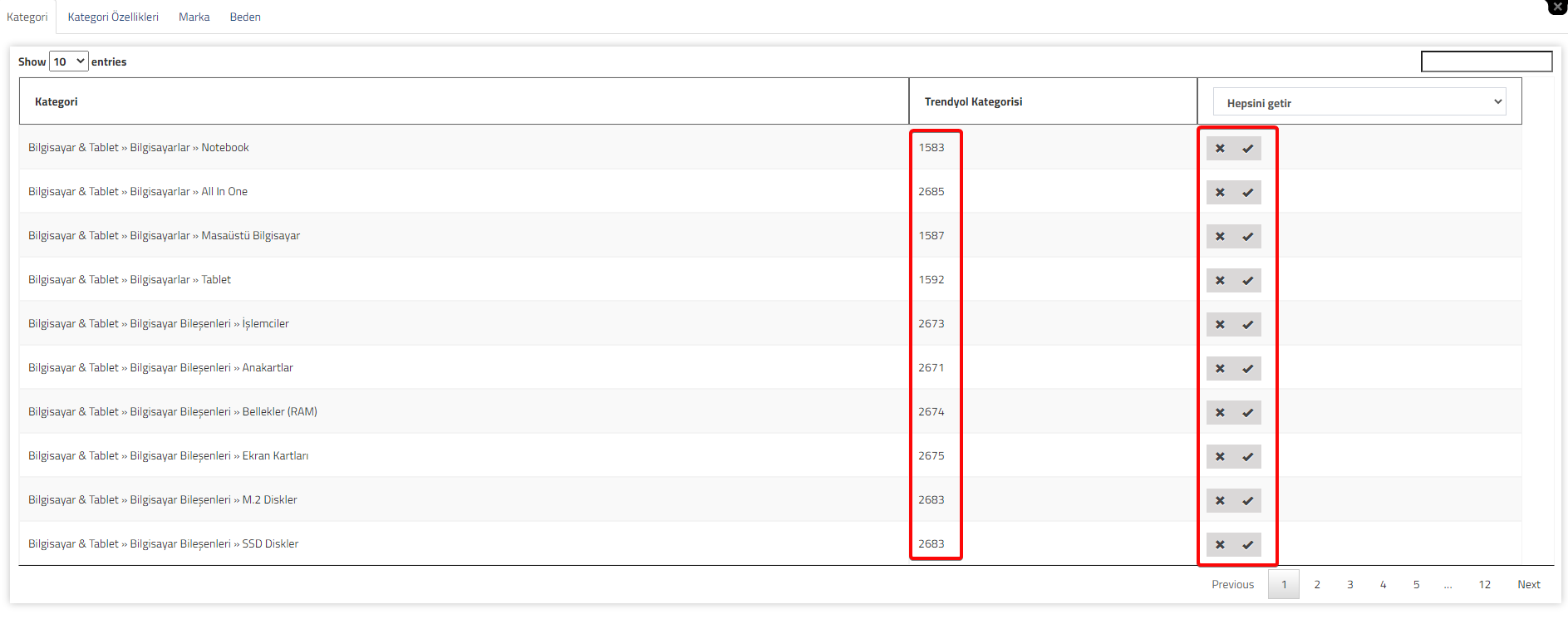Open the Hepsini getir filter dropdown
This screenshot has height=624, width=1568.
click(1359, 102)
